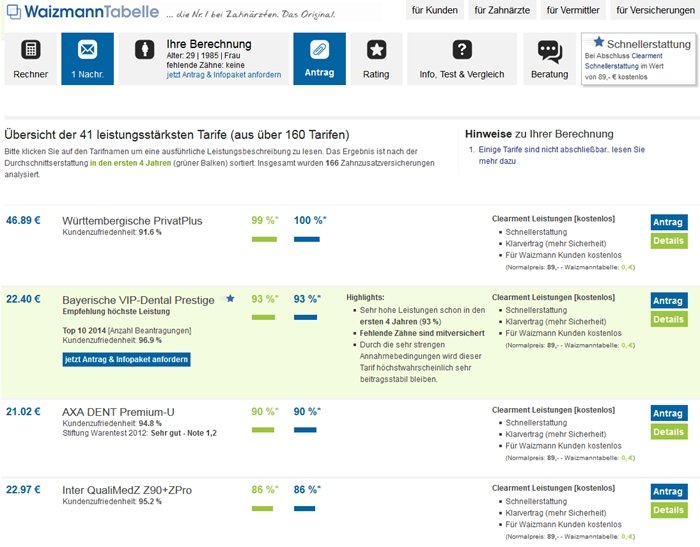Switch to the für Zahnärzte tab
700x547 pixels.
point(502,10)
